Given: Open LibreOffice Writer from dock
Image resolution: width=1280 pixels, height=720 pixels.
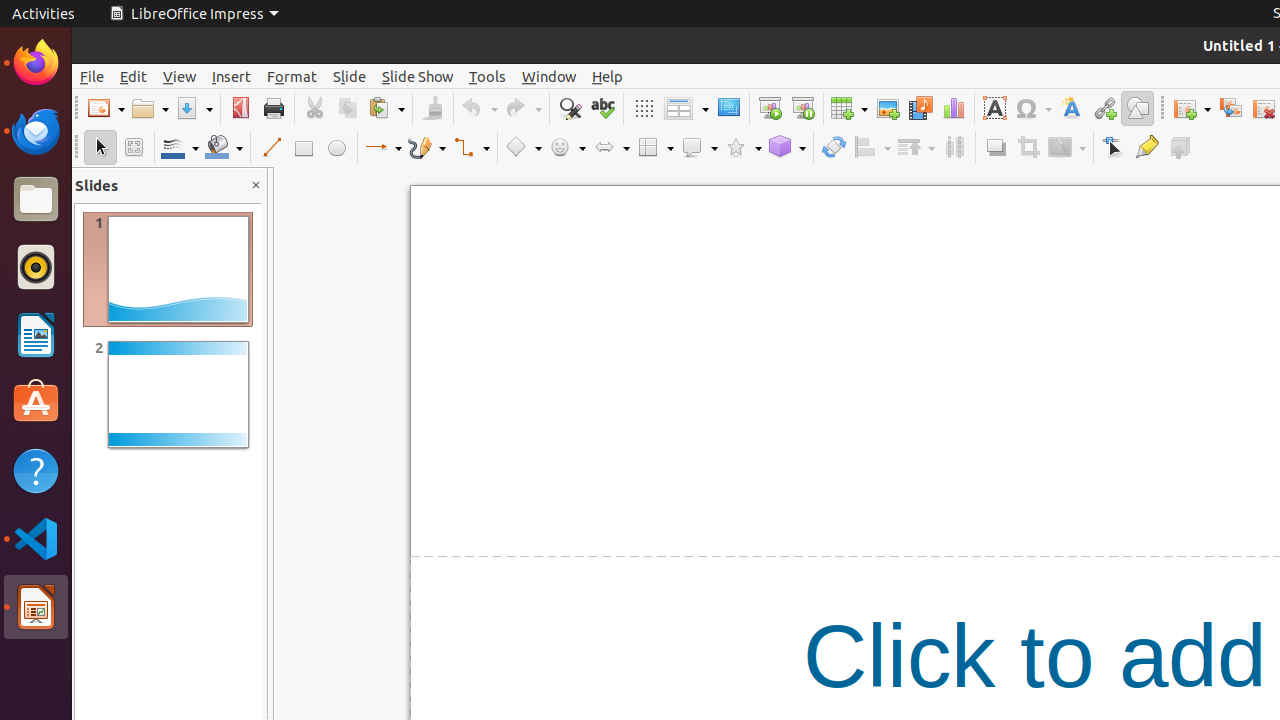Looking at the screenshot, I should [36, 335].
